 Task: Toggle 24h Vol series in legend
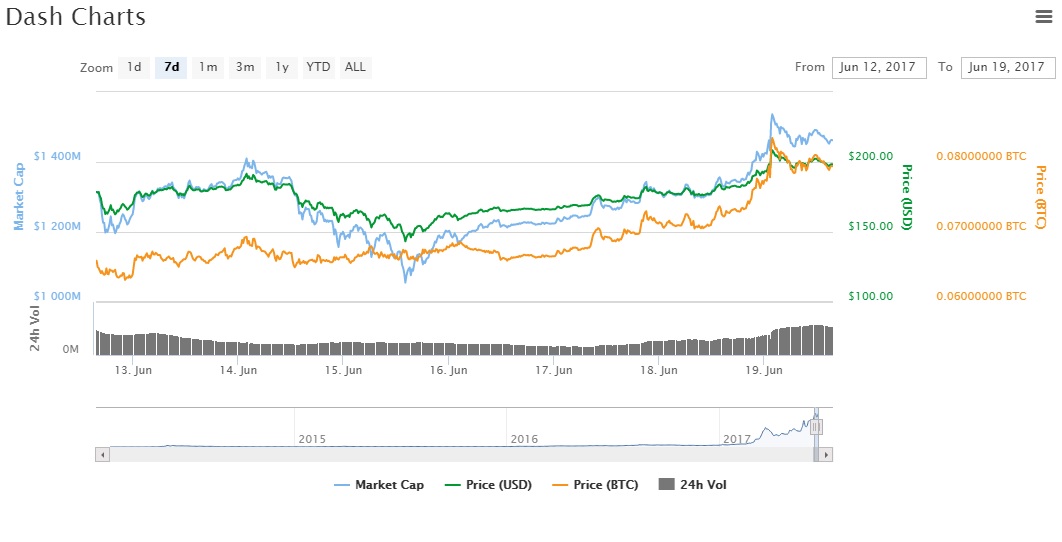tap(693, 485)
